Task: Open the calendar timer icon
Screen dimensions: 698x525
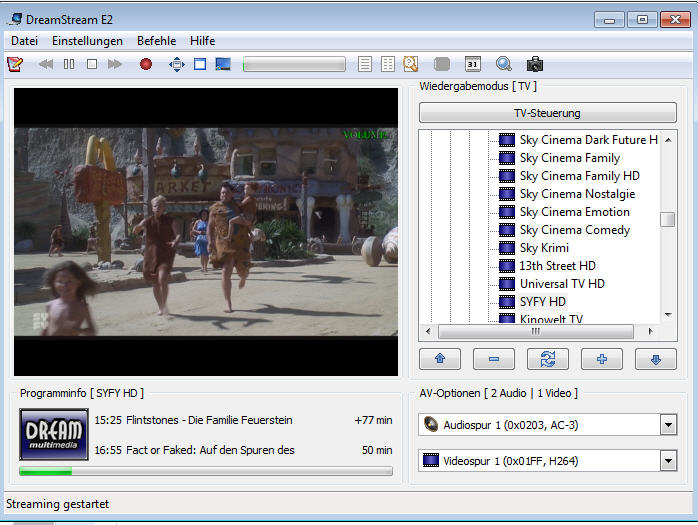Action: tap(473, 64)
